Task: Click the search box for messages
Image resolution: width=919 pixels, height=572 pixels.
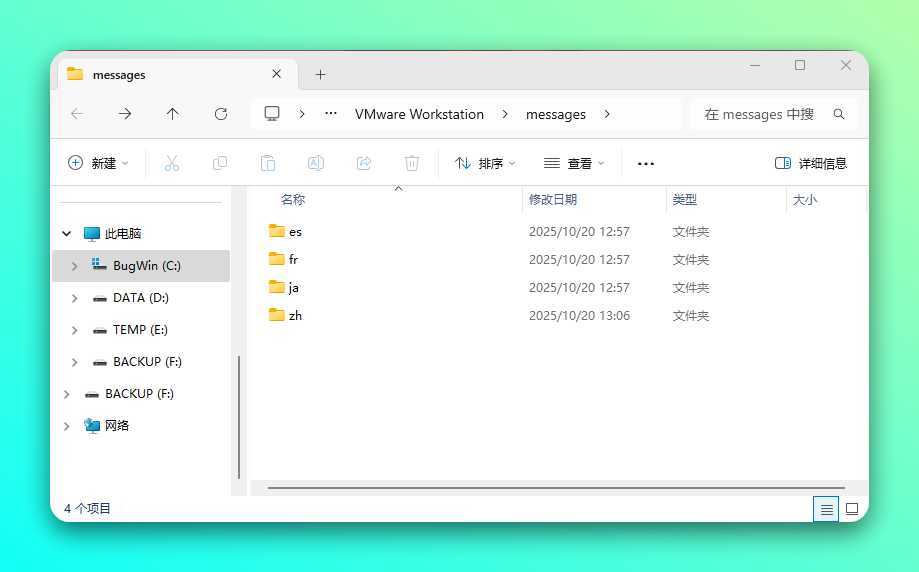Action: coord(765,114)
